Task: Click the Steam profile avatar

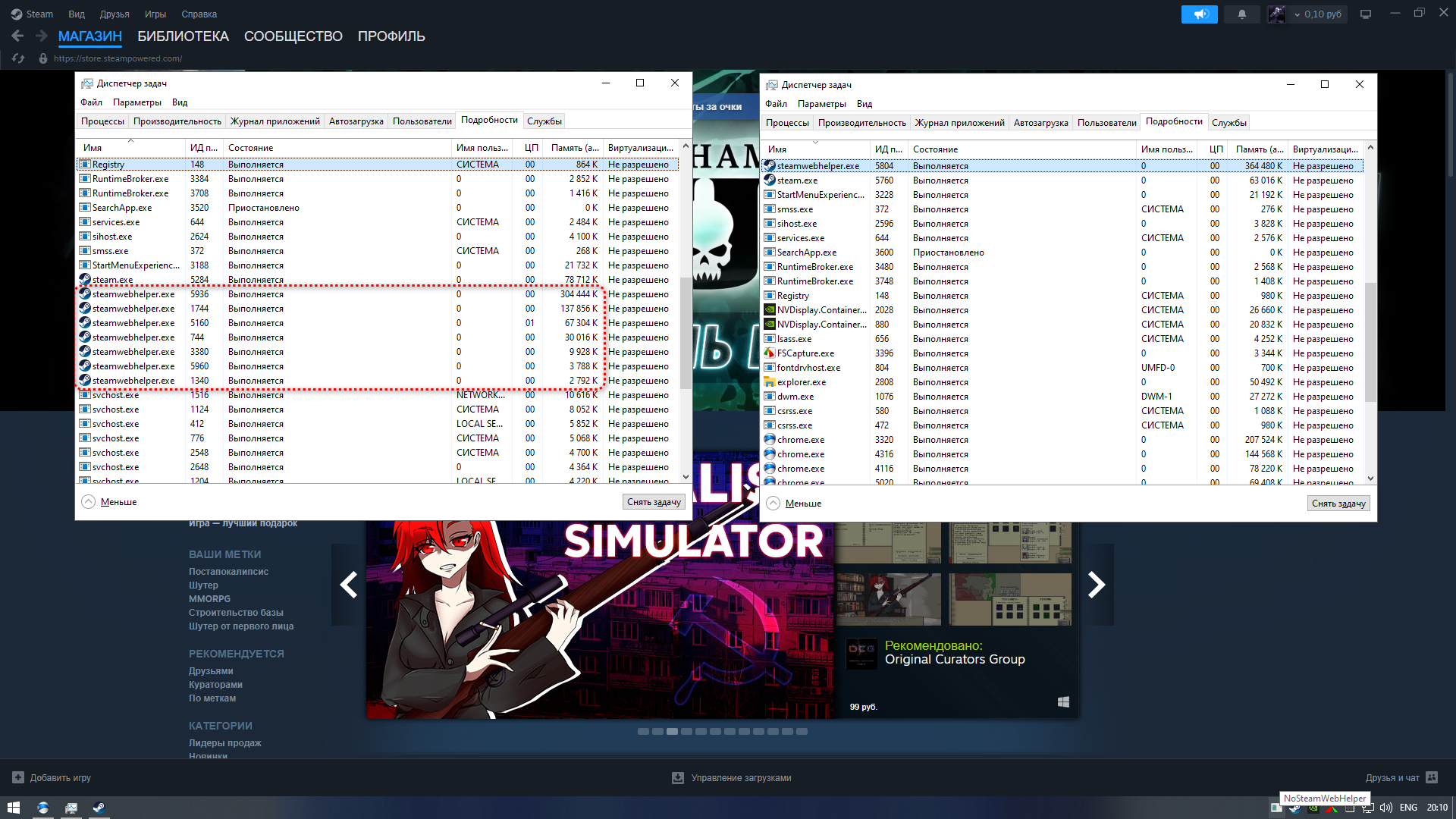Action: [1276, 14]
